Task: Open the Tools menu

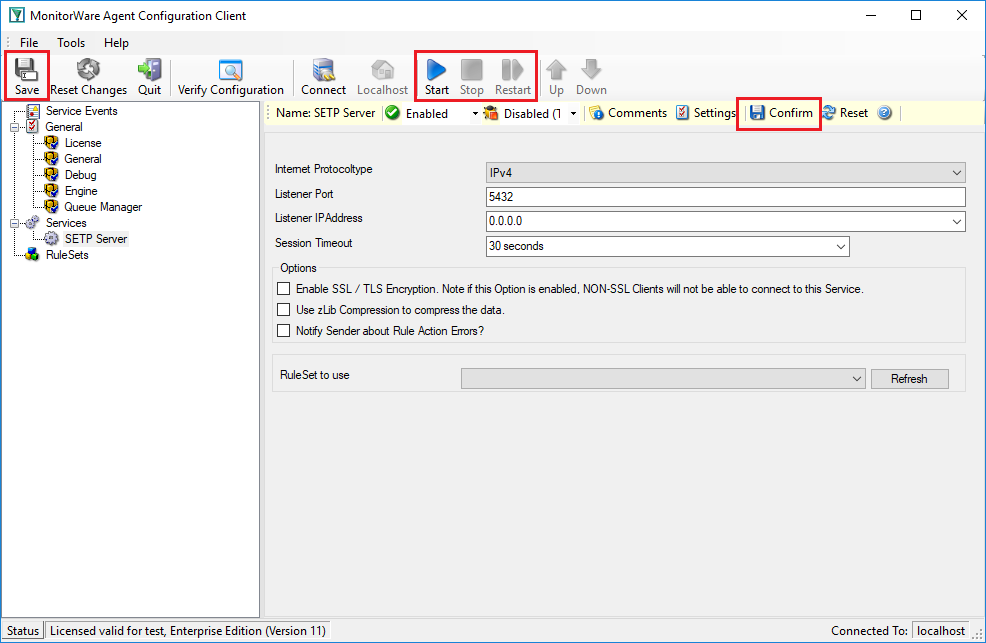Action: pos(71,43)
